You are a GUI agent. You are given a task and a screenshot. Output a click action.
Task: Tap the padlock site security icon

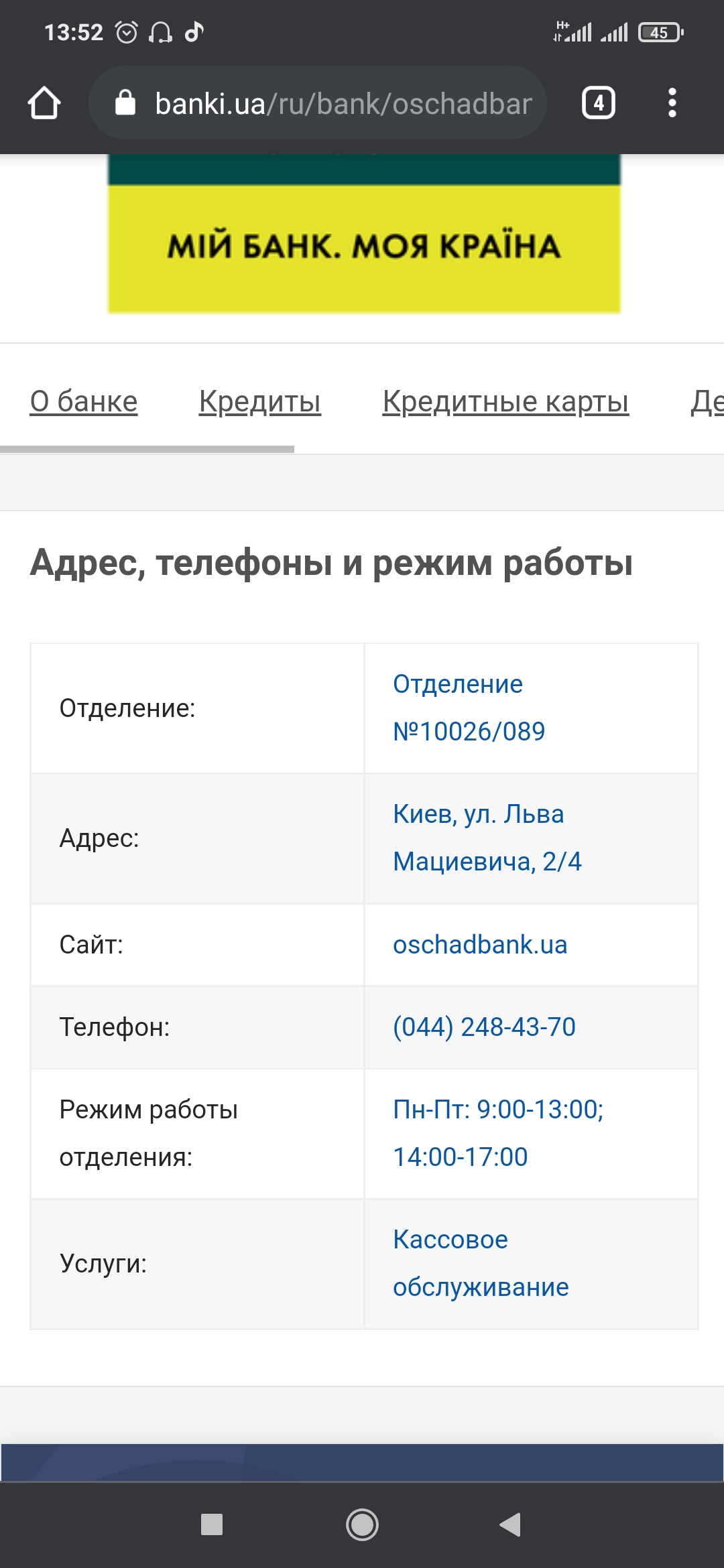(x=125, y=103)
